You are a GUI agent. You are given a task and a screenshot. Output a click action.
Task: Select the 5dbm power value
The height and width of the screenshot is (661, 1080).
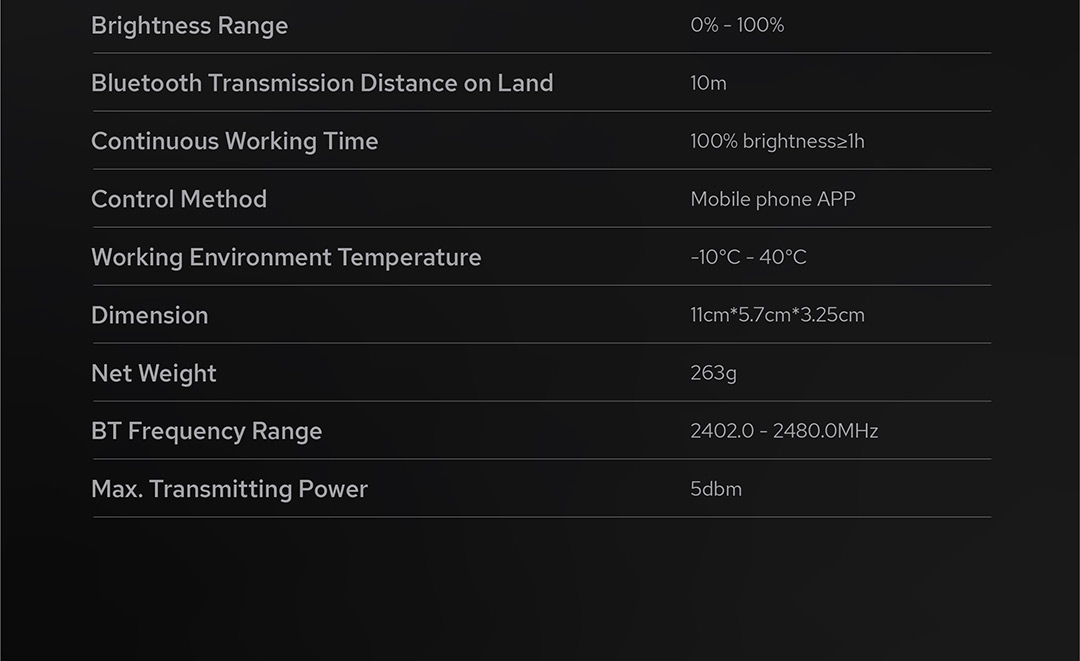pyautogui.click(x=716, y=490)
